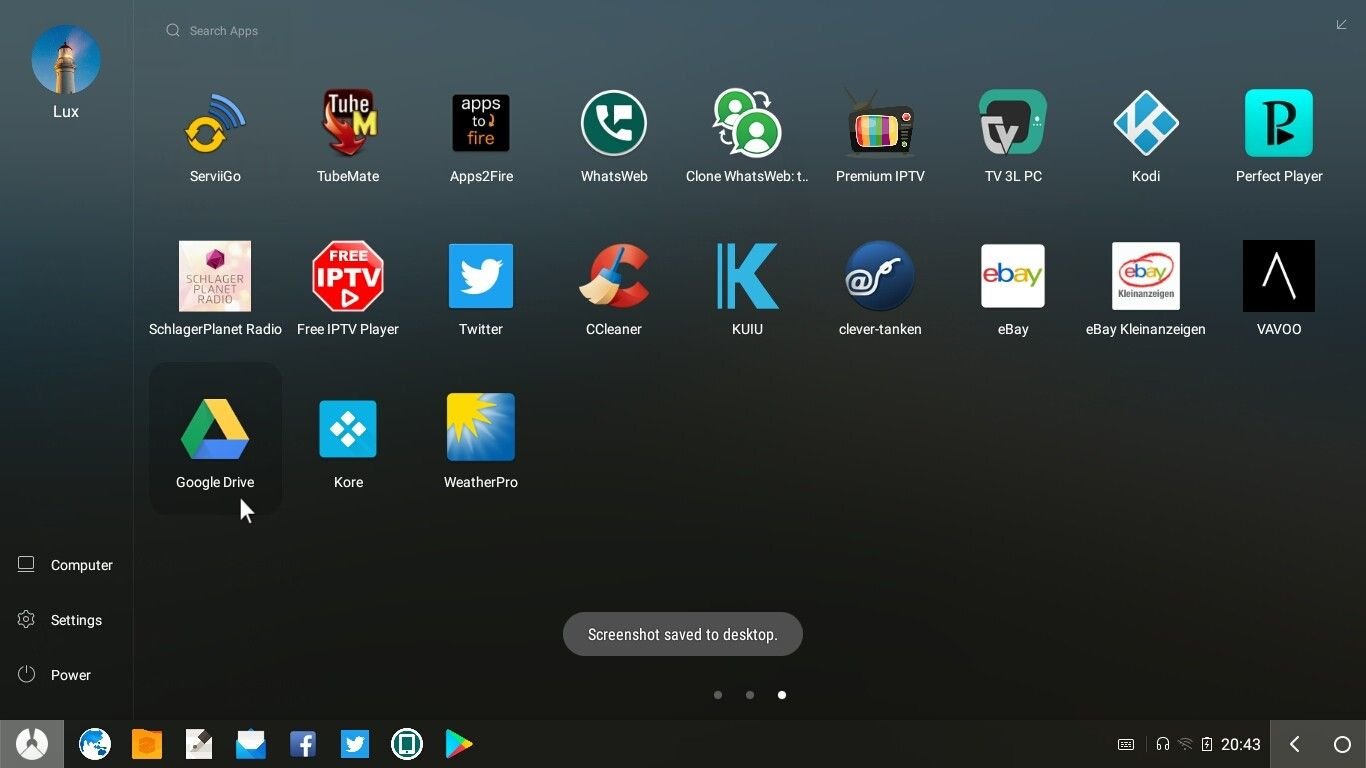This screenshot has height=768, width=1366.
Task: Click the Lux user avatar
Action: click(x=66, y=60)
